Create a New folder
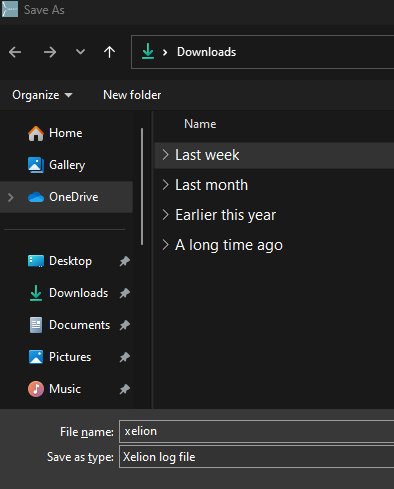This screenshot has height=489, width=394. coord(132,95)
